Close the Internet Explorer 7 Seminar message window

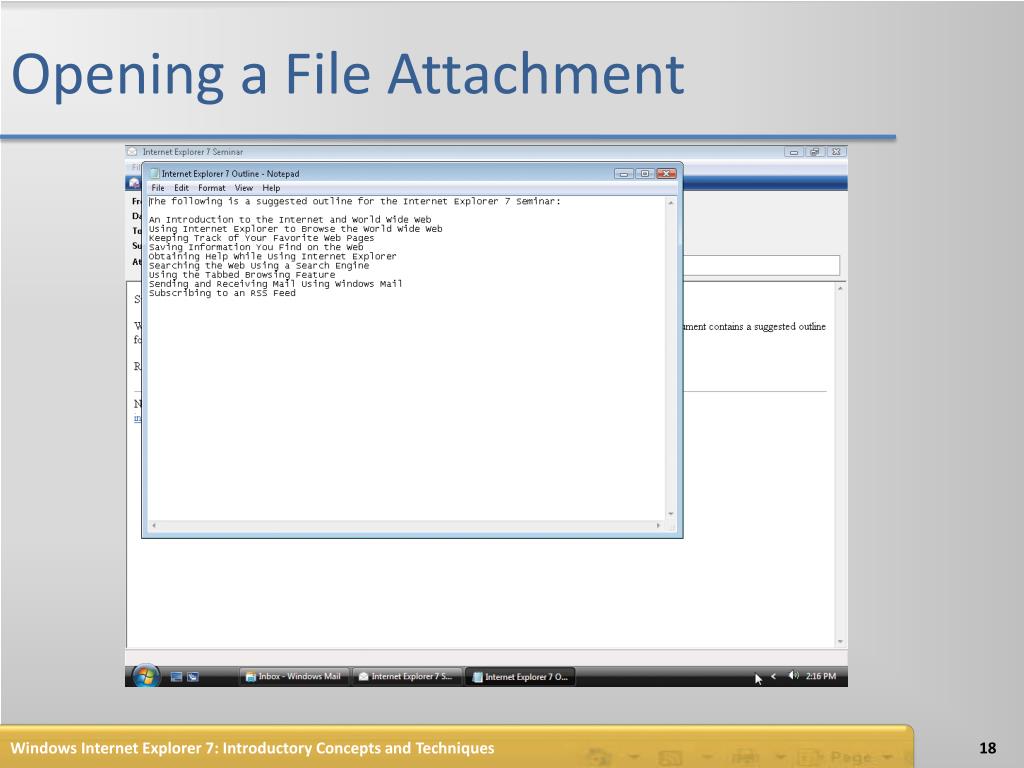point(836,152)
